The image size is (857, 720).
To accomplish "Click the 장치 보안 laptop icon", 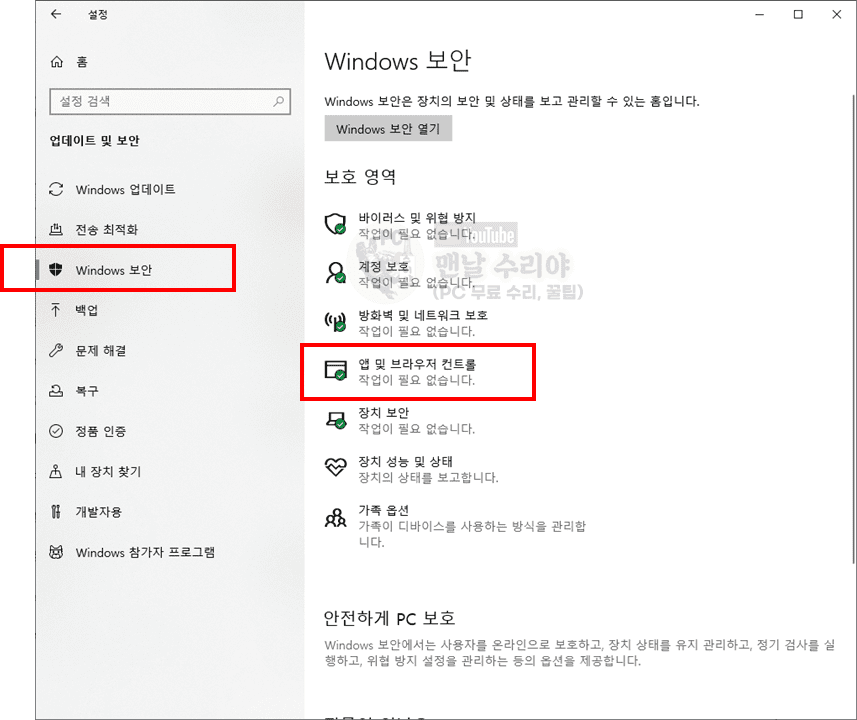I will click(x=336, y=420).
